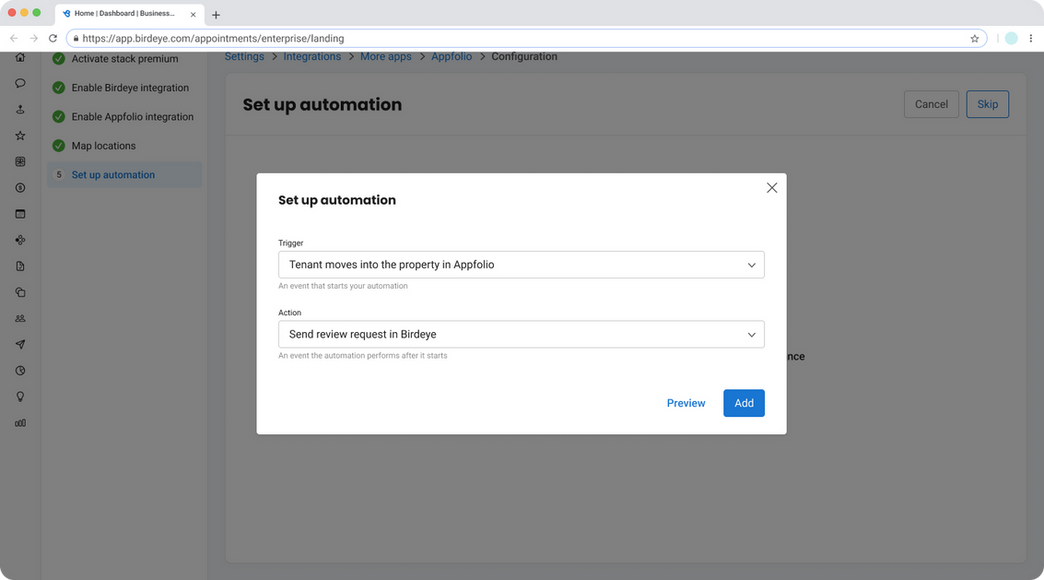This screenshot has width=1044, height=580.
Task: Open the sidebar icon below the star
Action: pos(20,162)
